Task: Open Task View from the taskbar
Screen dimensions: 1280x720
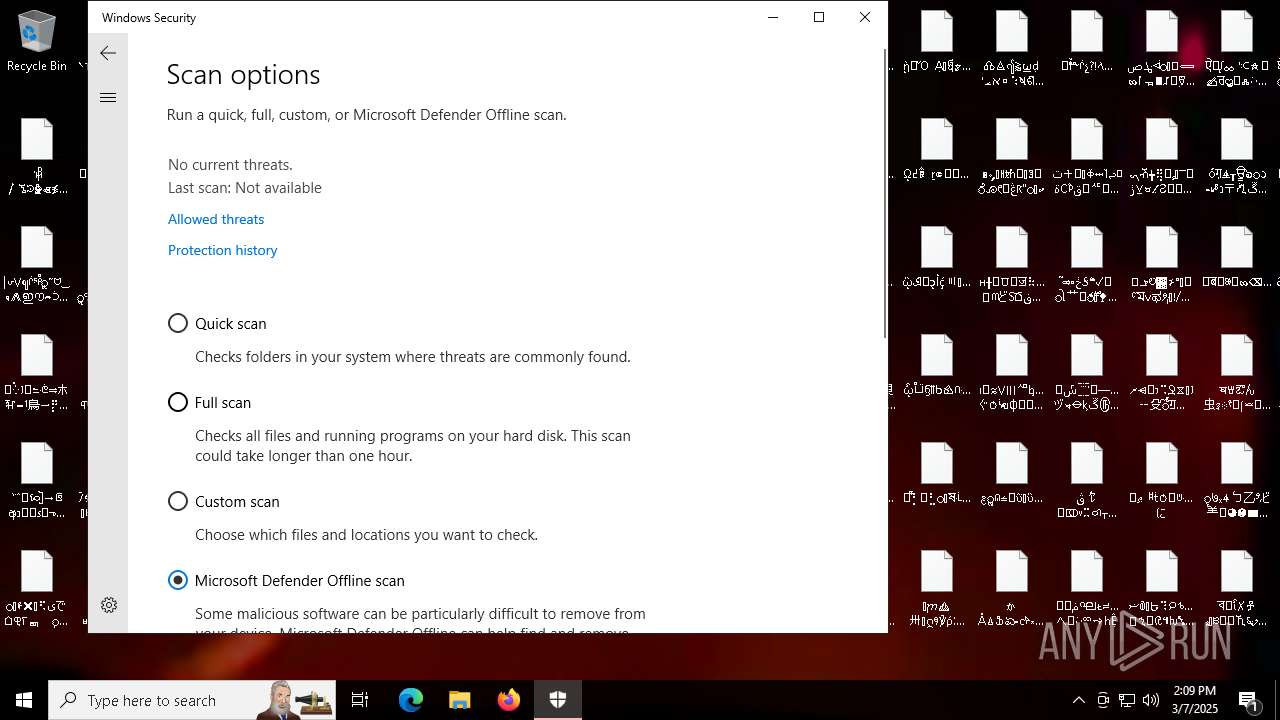Action: [x=360, y=700]
